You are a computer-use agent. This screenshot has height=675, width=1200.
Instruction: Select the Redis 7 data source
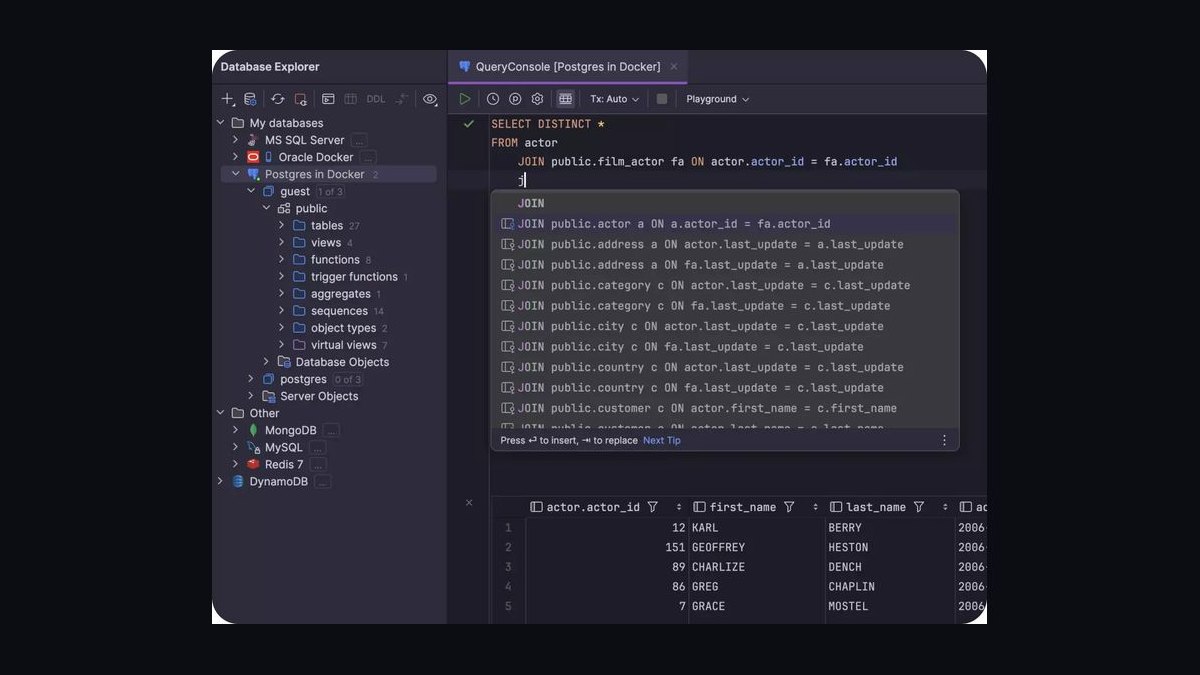tap(283, 464)
